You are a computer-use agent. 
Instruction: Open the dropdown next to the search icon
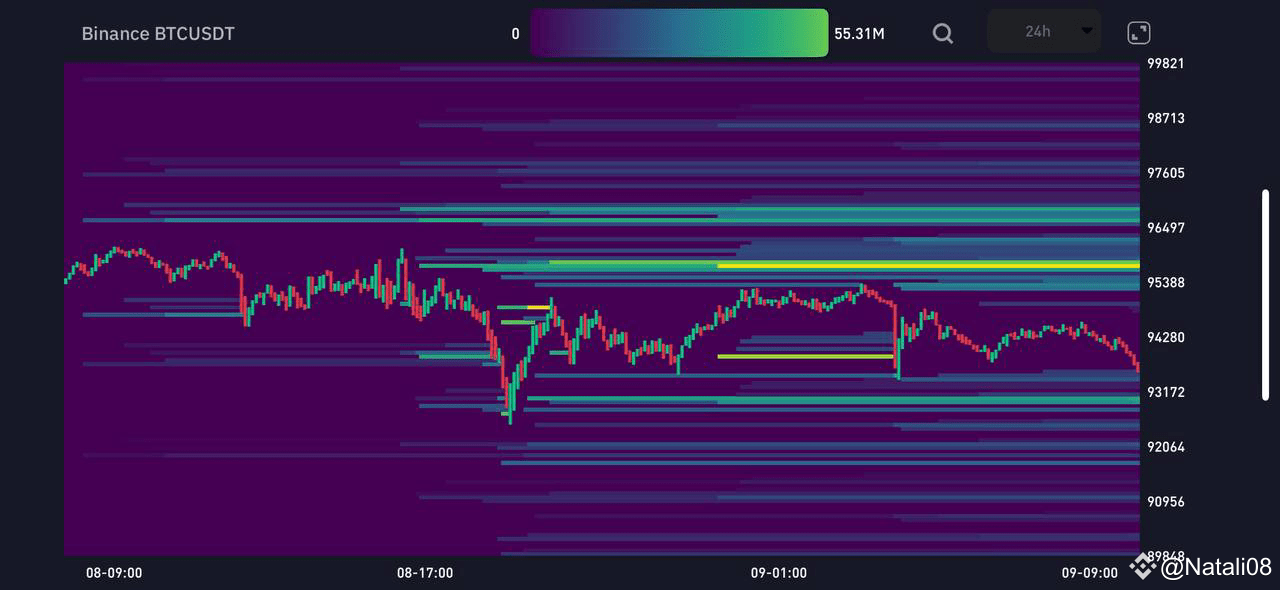click(x=1042, y=31)
